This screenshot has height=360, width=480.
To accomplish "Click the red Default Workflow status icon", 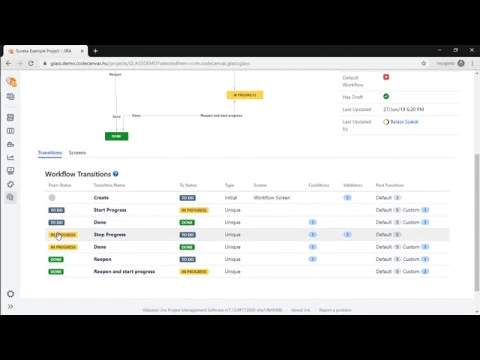I will [386, 77].
